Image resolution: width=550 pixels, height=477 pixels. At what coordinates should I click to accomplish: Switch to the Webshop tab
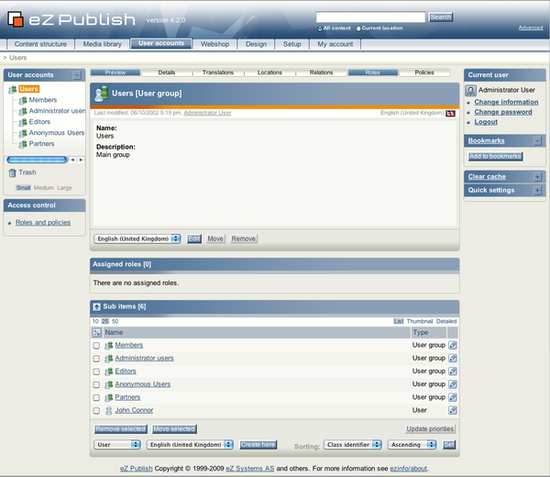(215, 44)
